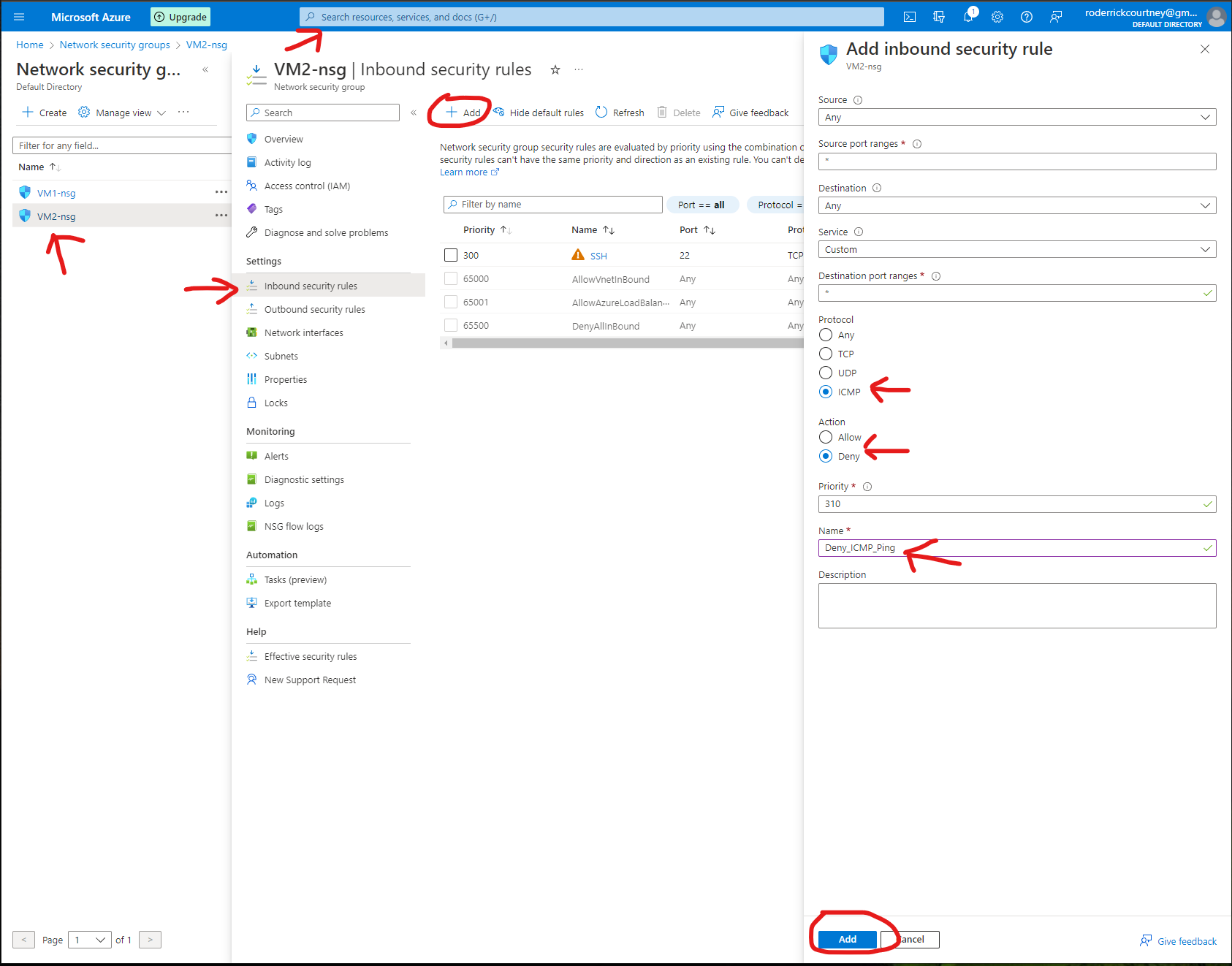1232x966 pixels.
Task: Go to Network security groups breadcrumb
Action: coord(115,45)
